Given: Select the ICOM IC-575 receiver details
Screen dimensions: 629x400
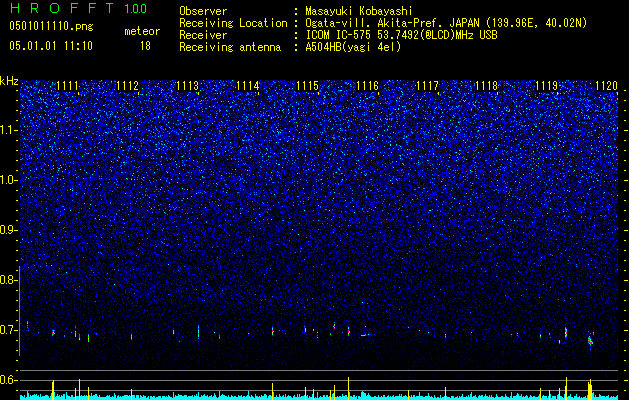Looking at the screenshot, I should pos(401,35).
